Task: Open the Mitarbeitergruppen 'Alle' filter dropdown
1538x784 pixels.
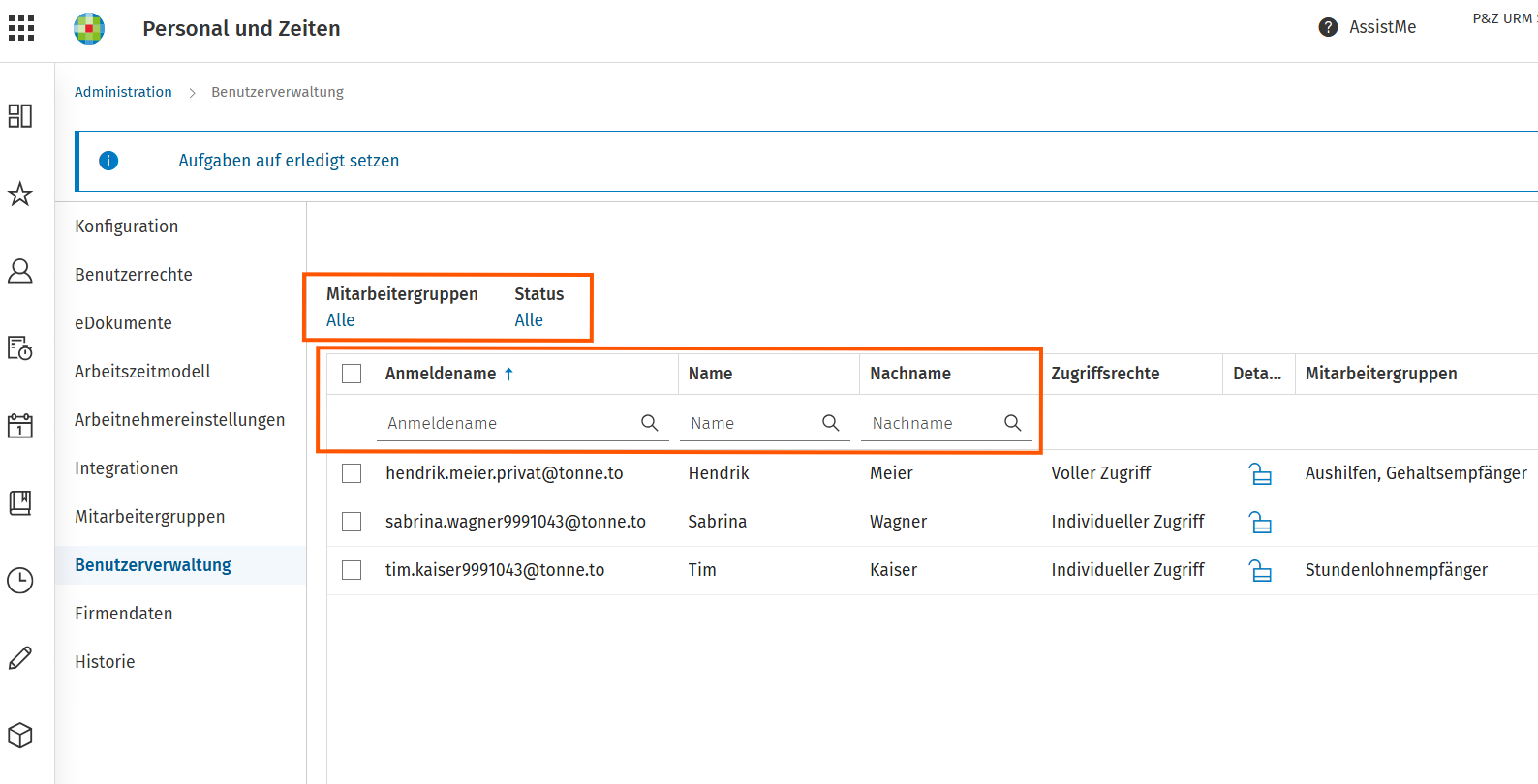Action: (341, 320)
